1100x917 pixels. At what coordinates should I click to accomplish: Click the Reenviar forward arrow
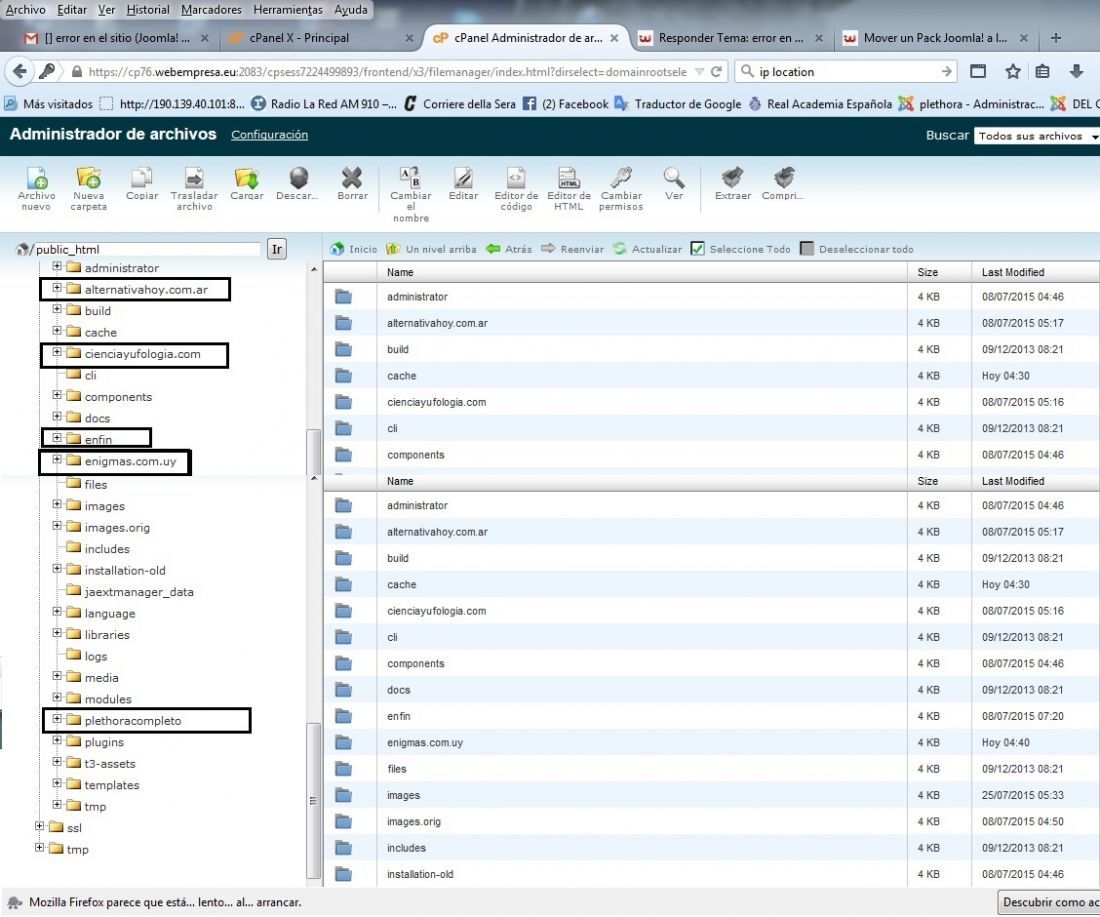click(x=572, y=249)
